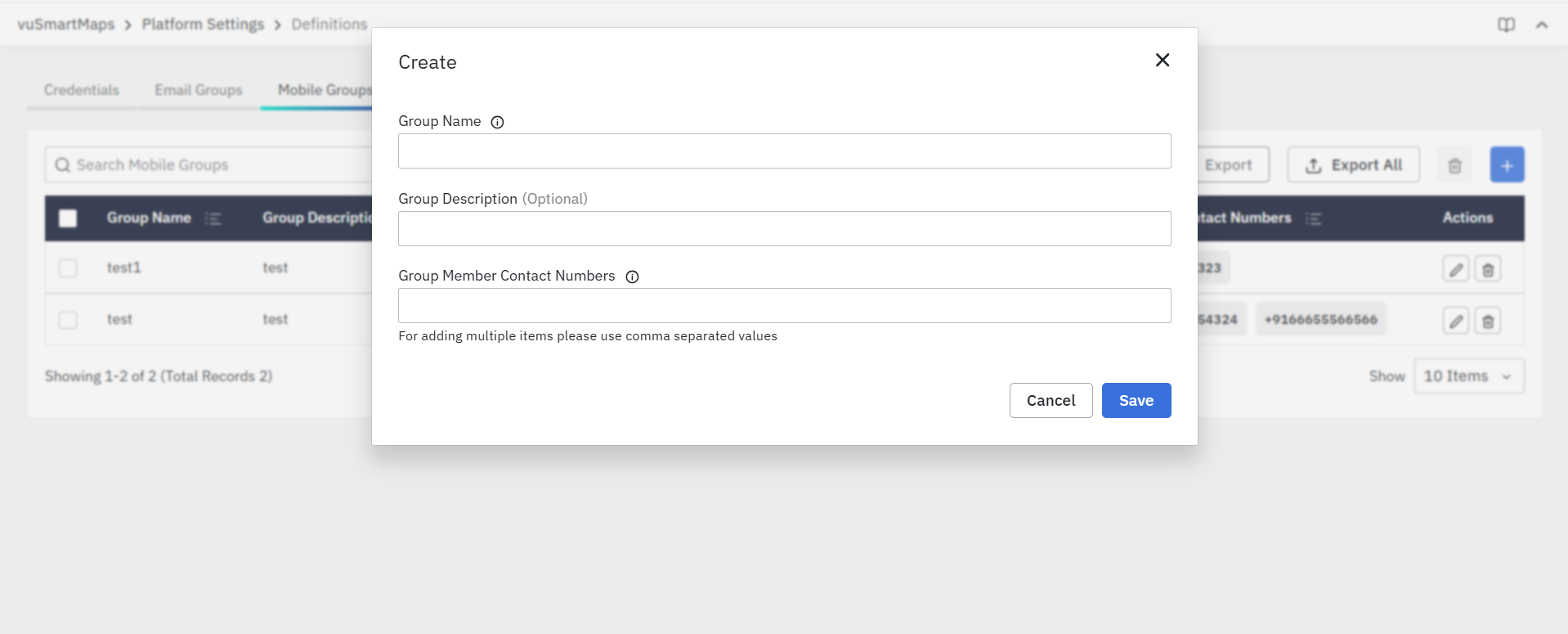Check the test row checkbox
The width and height of the screenshot is (1568, 634).
click(x=68, y=320)
